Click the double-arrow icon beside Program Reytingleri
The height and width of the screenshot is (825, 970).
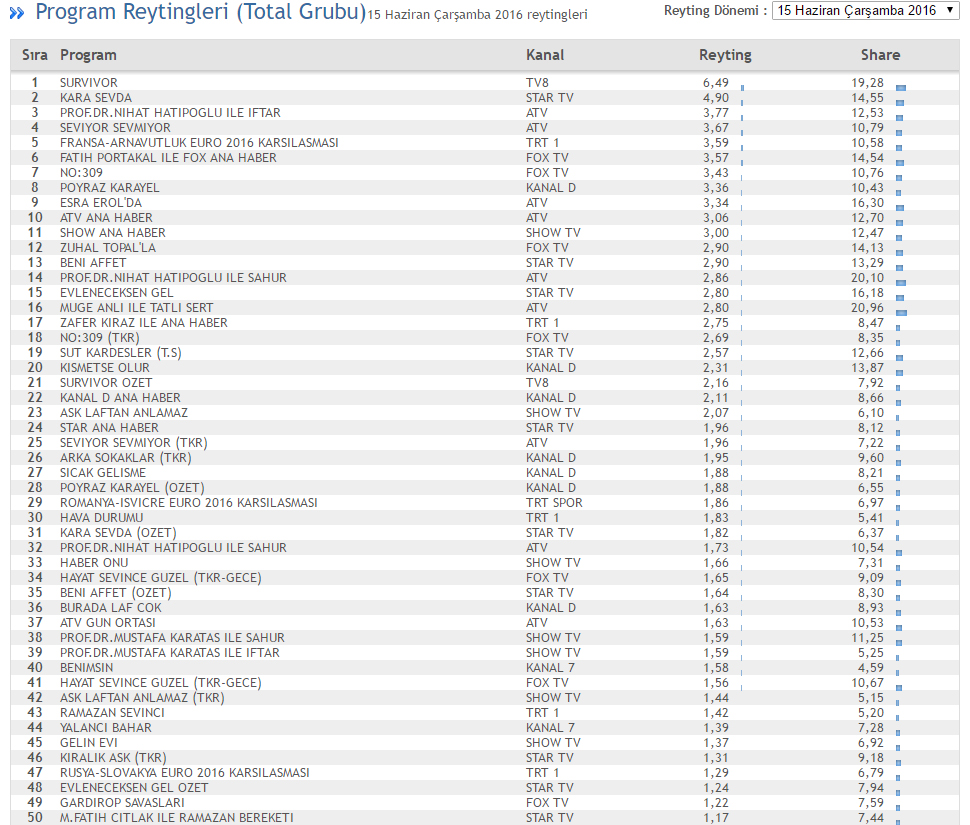click(17, 13)
